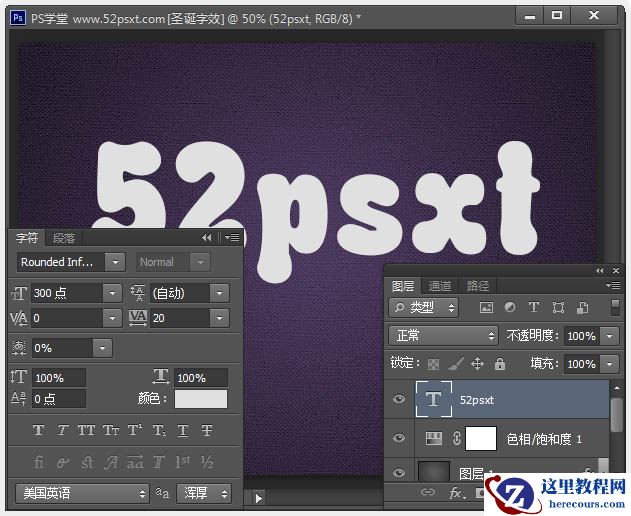Filter layers by smart objects icon
631x516 pixels.
583,308
